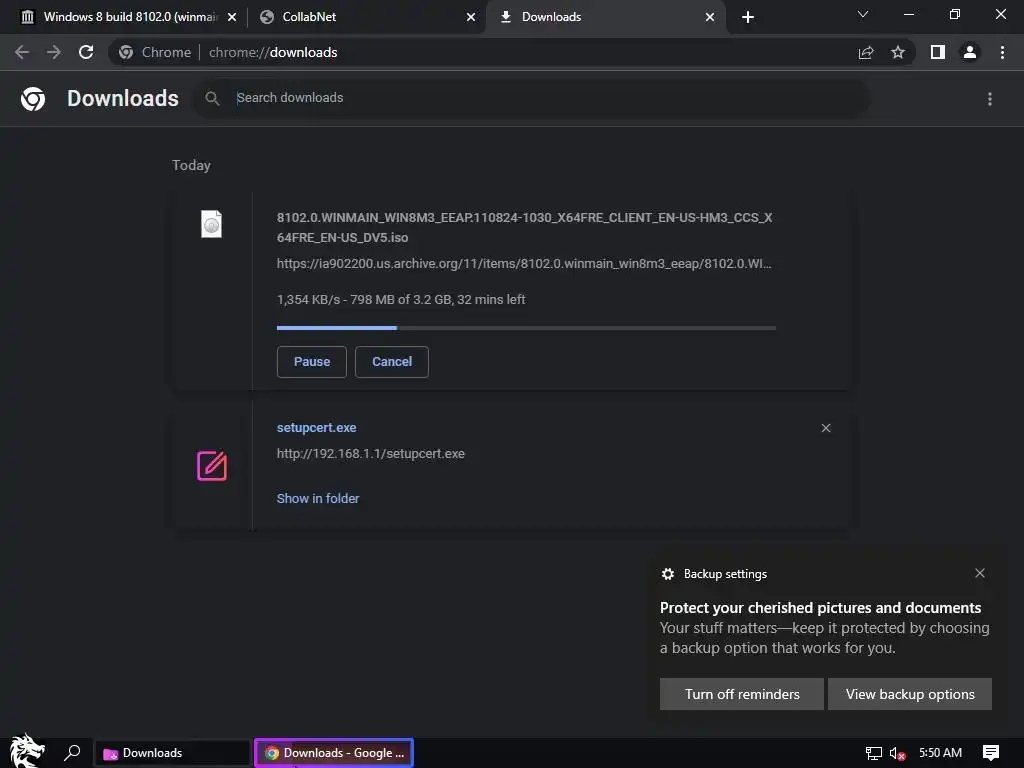1024x768 pixels.
Task: Select the Downloads browser tab
Action: pyautogui.click(x=605, y=17)
